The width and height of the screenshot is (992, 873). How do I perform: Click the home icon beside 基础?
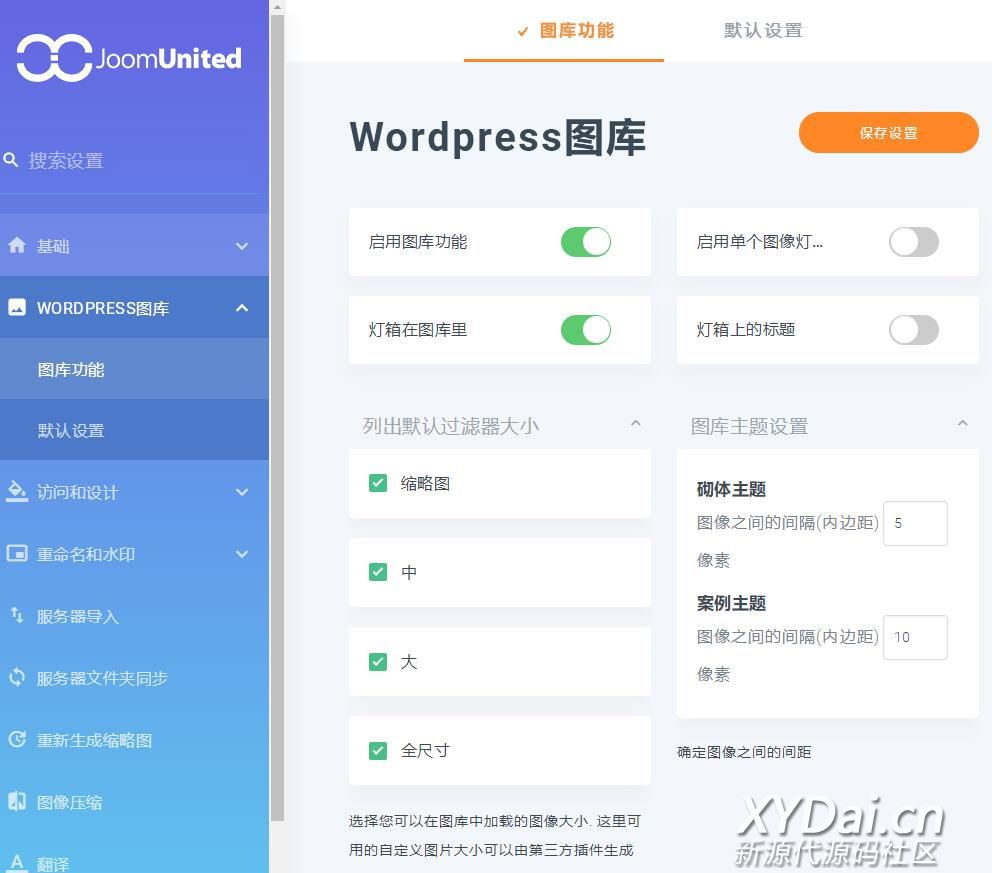pyautogui.click(x=17, y=245)
